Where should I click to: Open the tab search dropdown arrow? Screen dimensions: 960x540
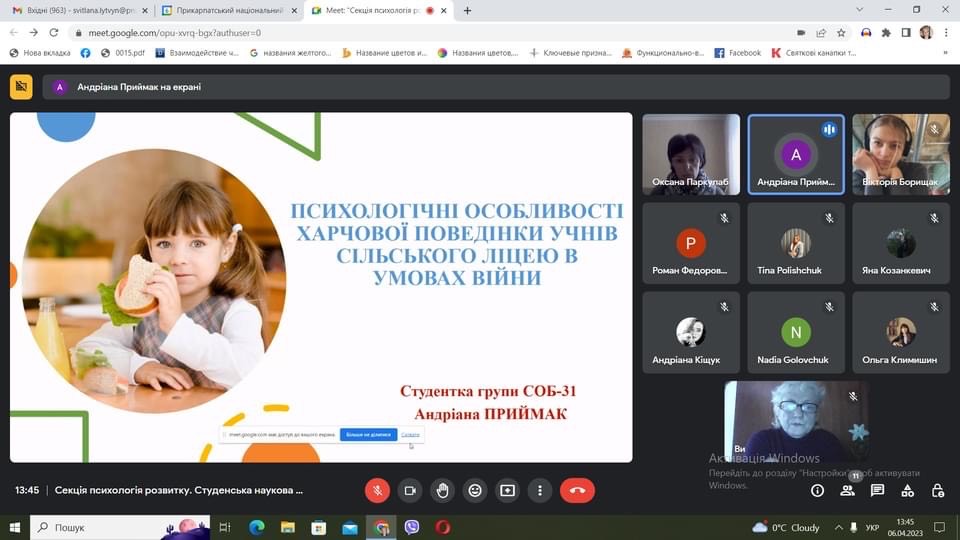pyautogui.click(x=860, y=10)
